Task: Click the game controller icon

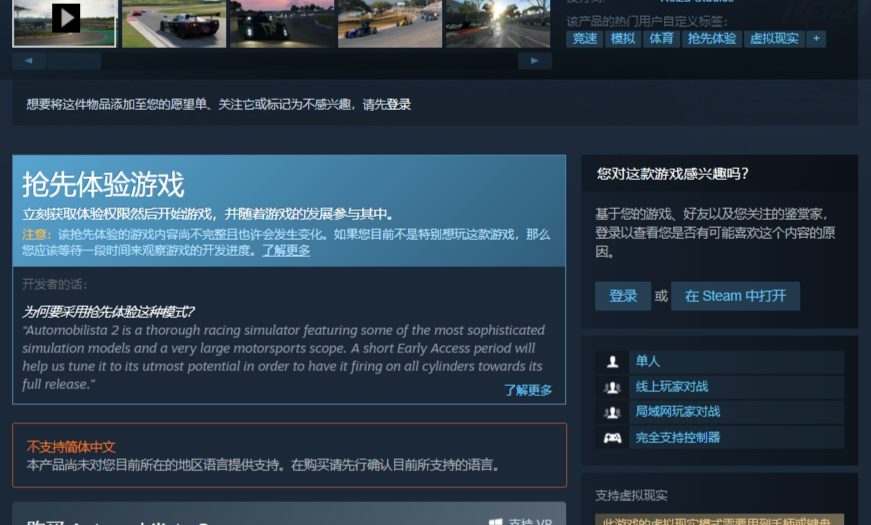Action: click(612, 438)
